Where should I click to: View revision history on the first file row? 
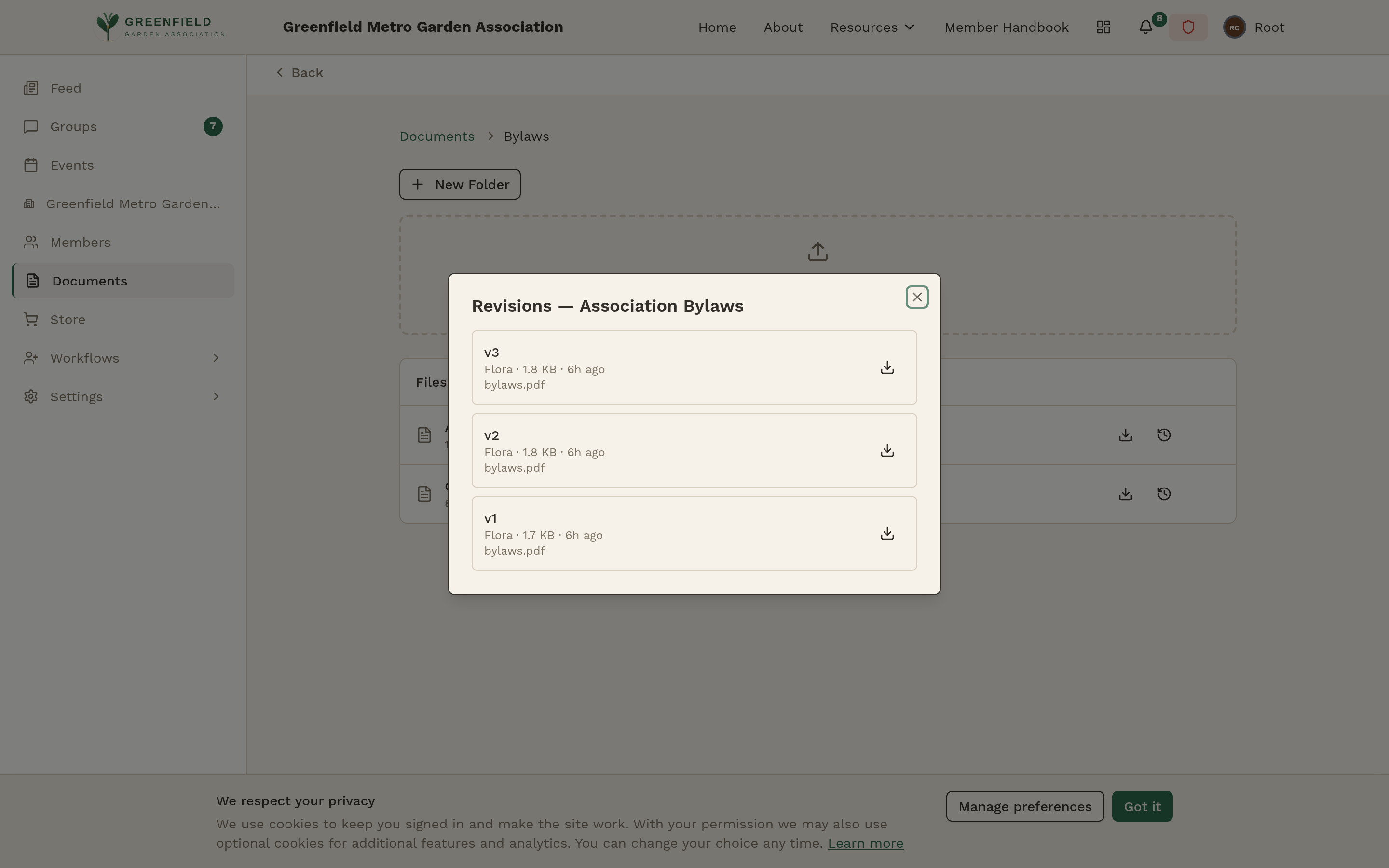pyautogui.click(x=1164, y=434)
